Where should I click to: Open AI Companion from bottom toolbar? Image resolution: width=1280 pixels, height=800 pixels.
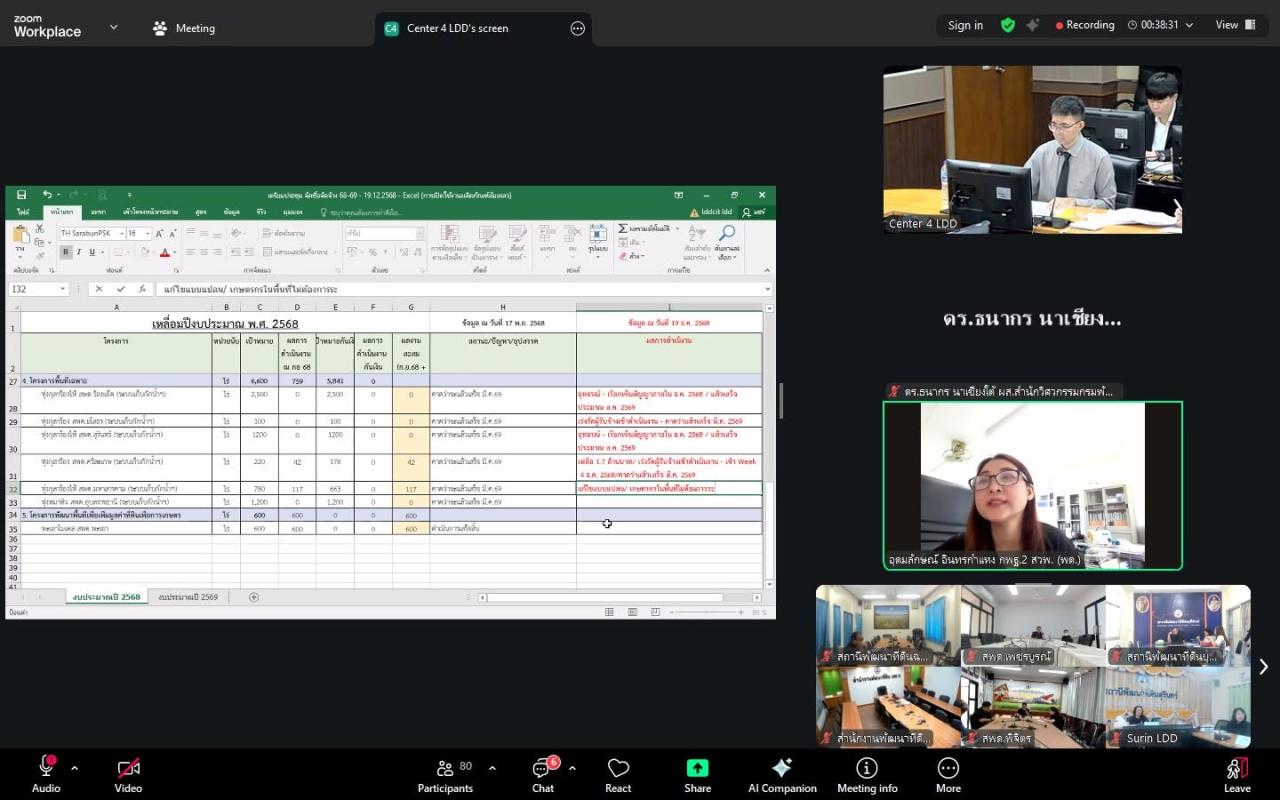pos(782,774)
